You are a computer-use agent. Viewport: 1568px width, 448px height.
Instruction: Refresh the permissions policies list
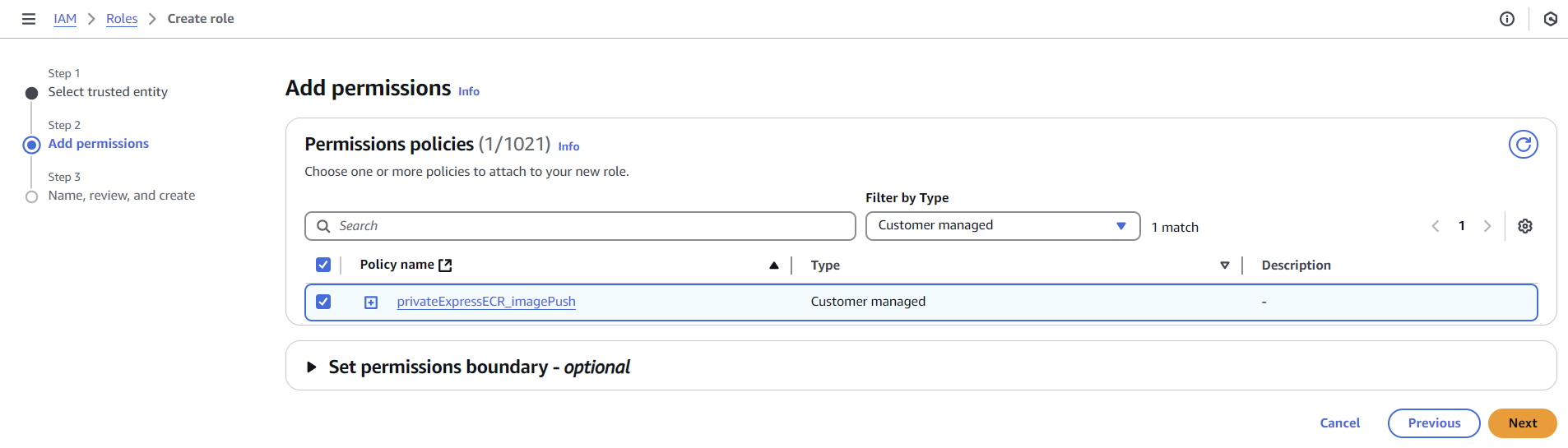(1523, 145)
